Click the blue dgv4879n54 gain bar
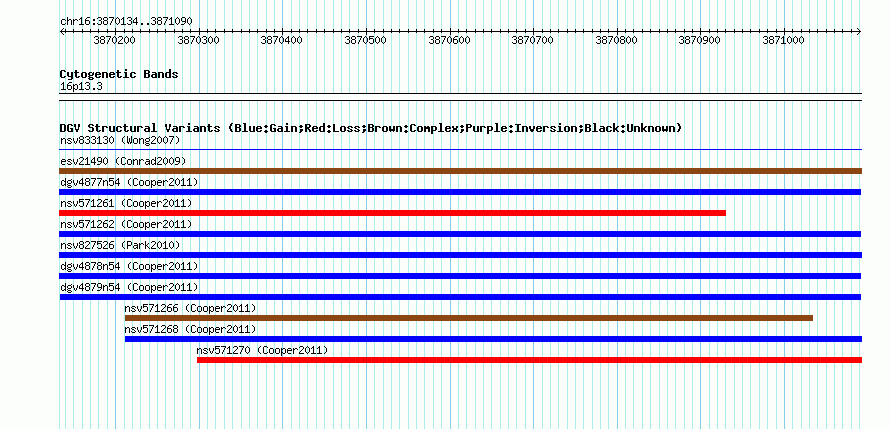 point(460,297)
